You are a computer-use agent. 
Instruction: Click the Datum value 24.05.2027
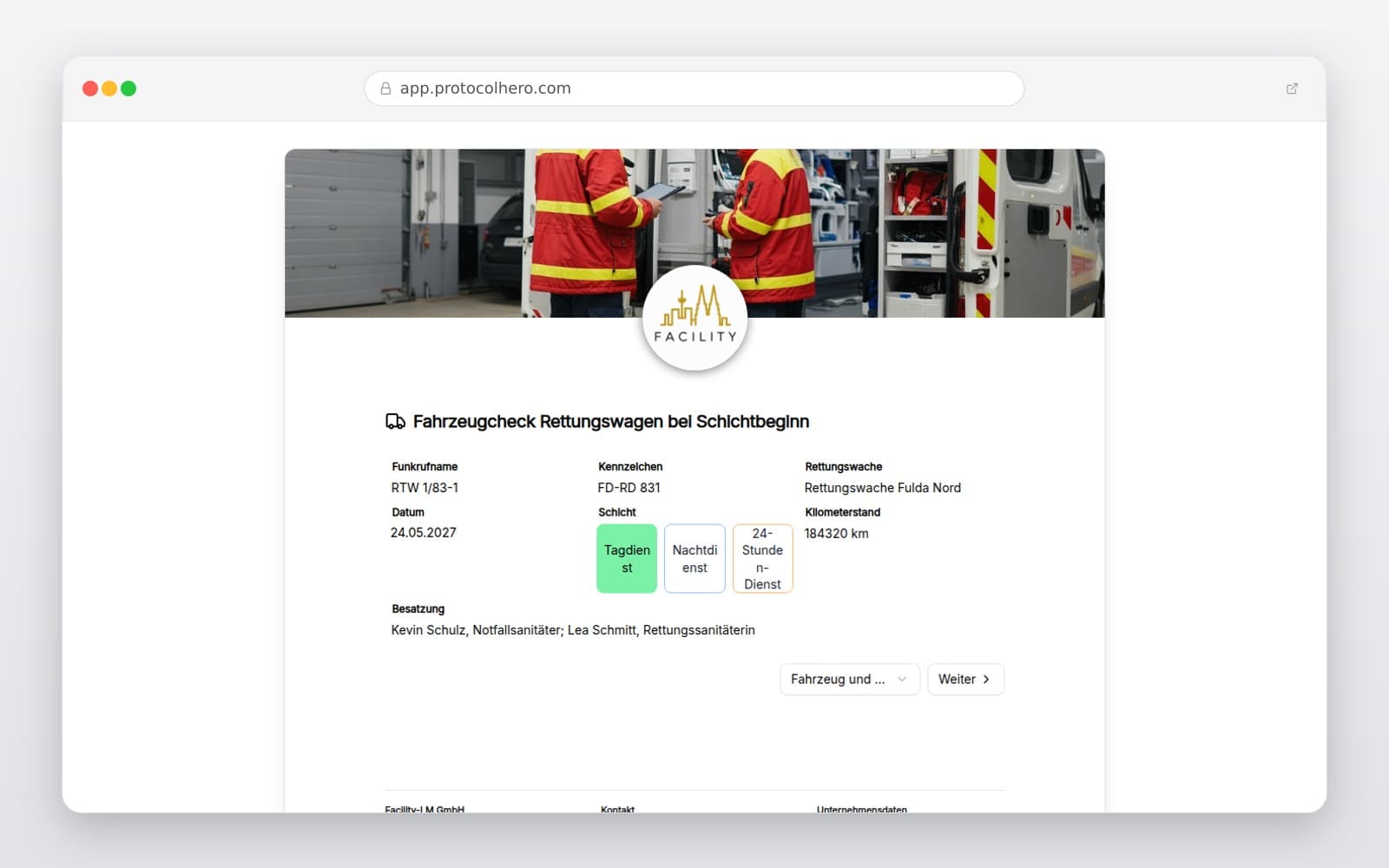tap(423, 533)
